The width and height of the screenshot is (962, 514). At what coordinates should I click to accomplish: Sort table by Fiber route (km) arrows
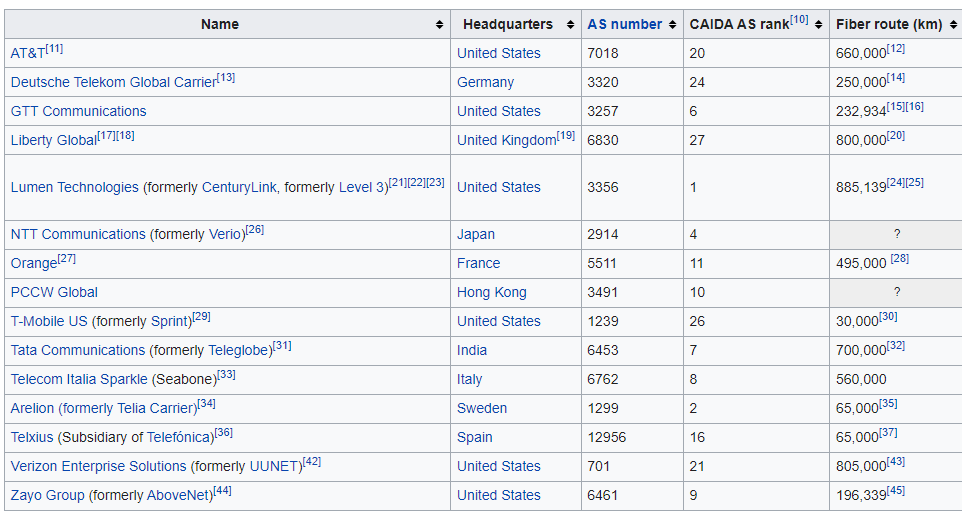point(952,25)
